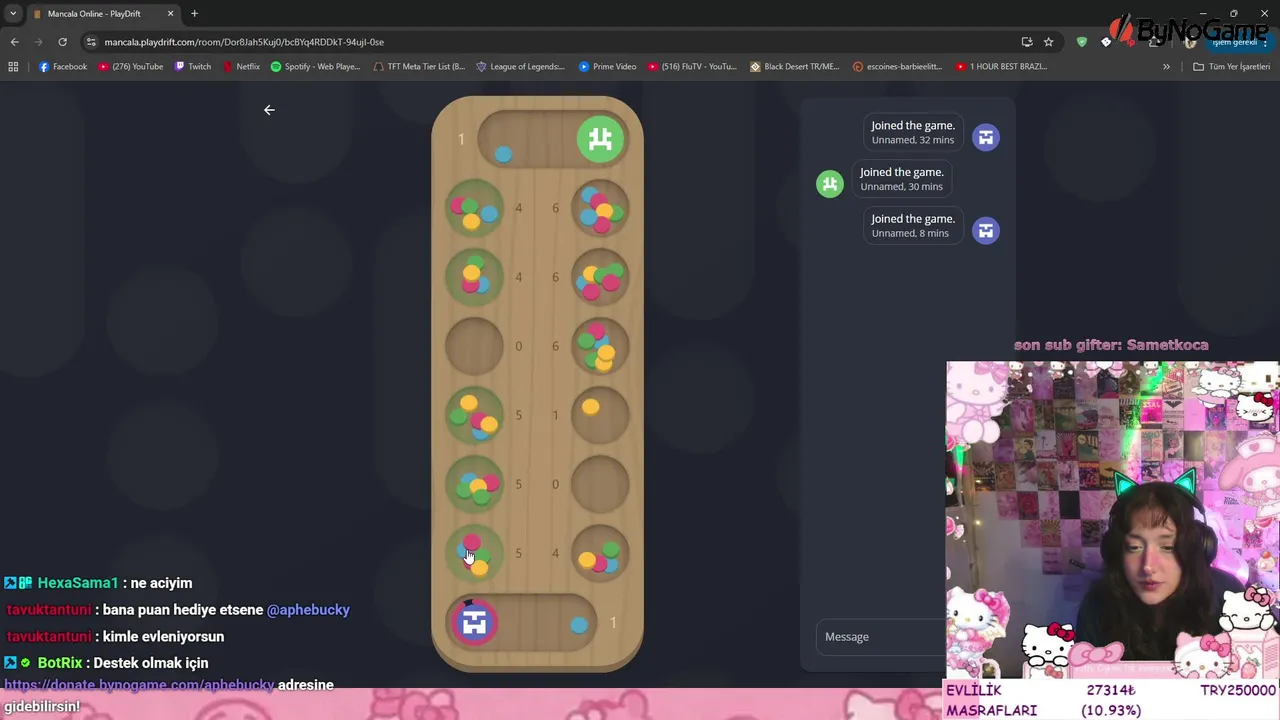Image resolution: width=1280 pixels, height=720 pixels.
Task: Choose the left pit opposite the empty right pit
Action: 474,484
